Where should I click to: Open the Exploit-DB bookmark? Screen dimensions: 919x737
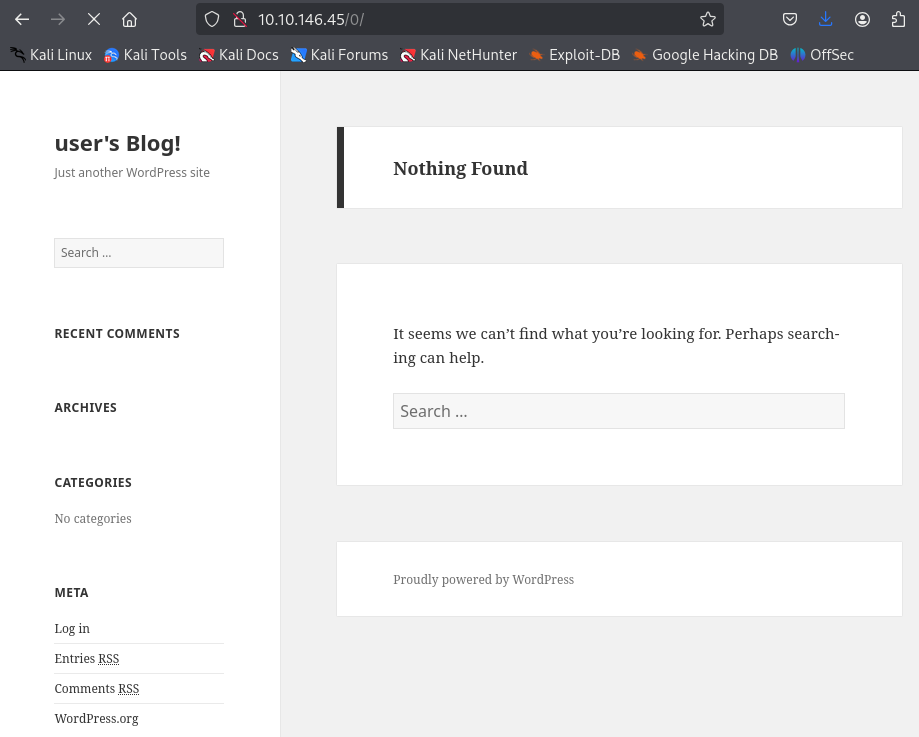tap(574, 55)
